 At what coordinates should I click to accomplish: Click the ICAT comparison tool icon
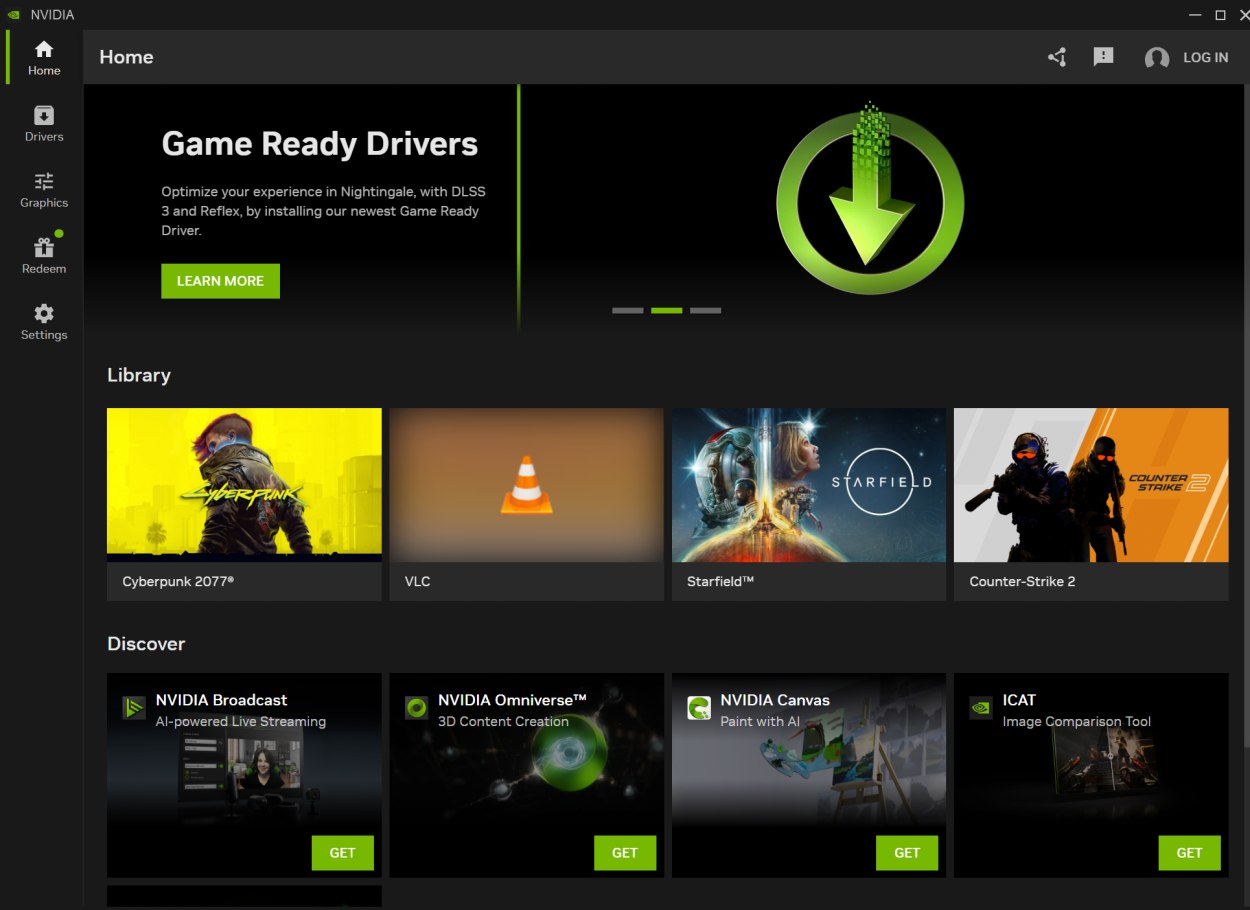coord(980,707)
